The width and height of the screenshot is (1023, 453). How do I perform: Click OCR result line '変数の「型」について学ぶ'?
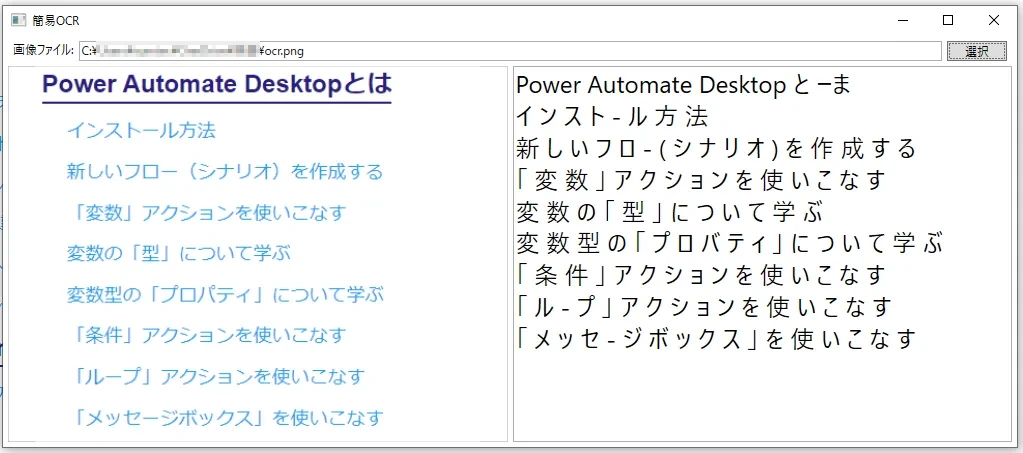click(x=669, y=211)
